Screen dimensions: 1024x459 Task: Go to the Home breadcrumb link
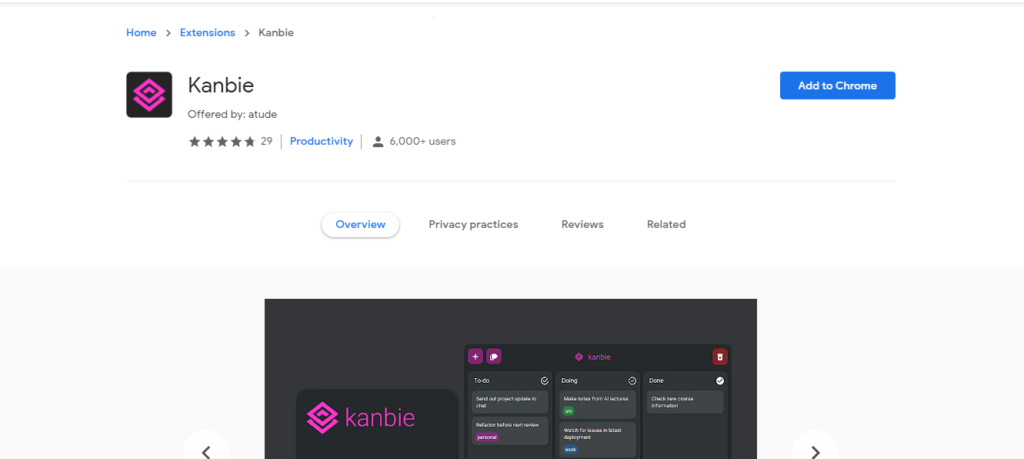pos(141,33)
